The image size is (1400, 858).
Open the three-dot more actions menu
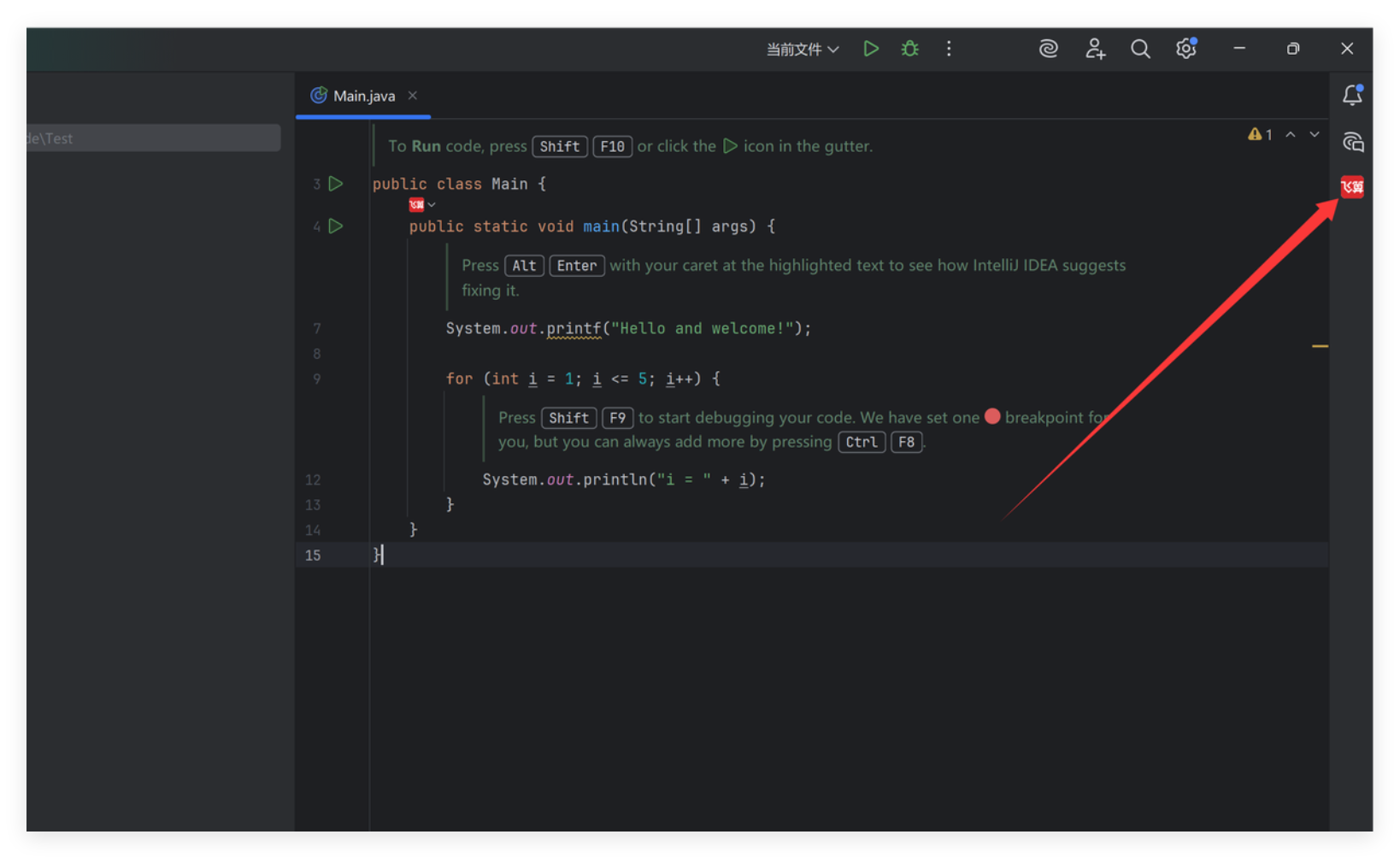tap(949, 49)
